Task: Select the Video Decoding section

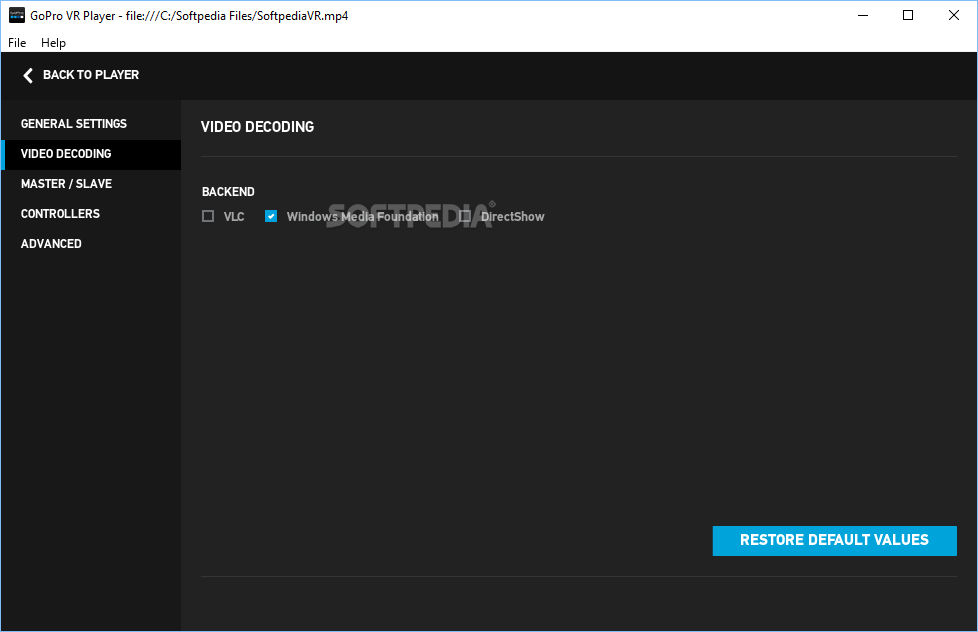Action: [92, 154]
